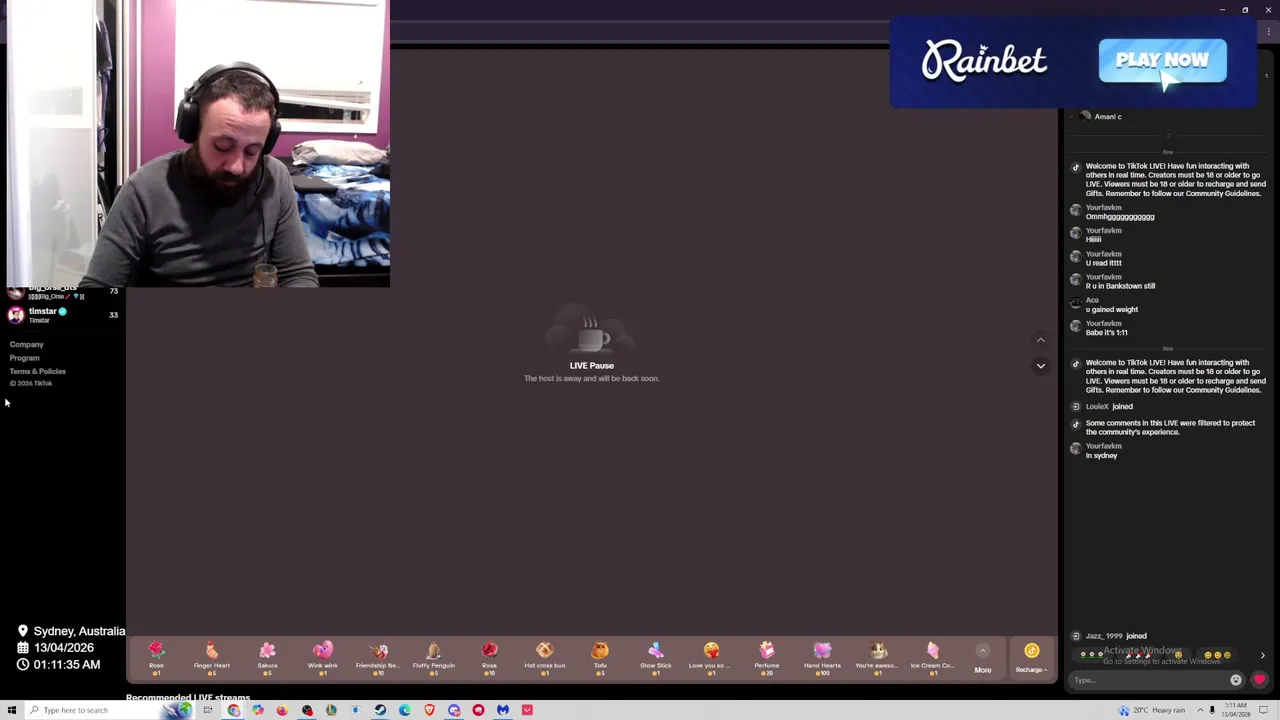Click 'LouieX joined' notice
1280x720 pixels.
coord(1109,406)
